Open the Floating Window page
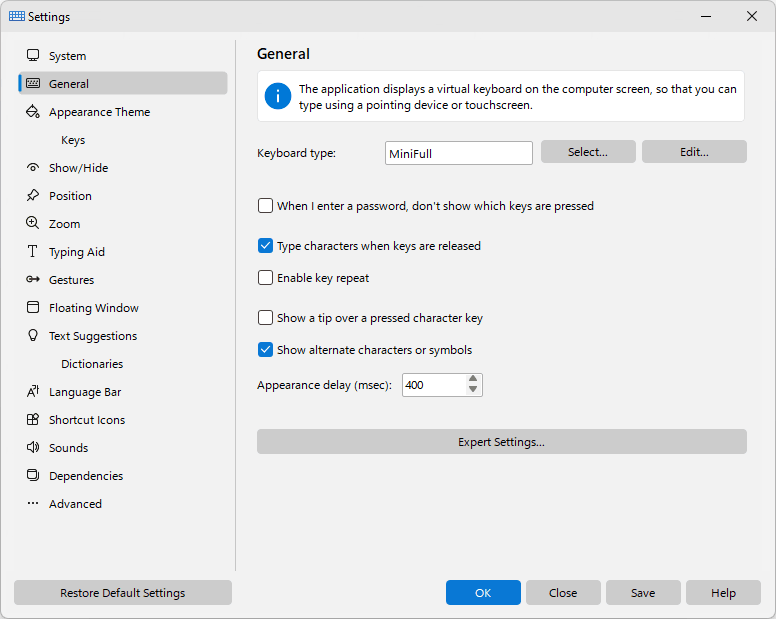 [x=123, y=307]
